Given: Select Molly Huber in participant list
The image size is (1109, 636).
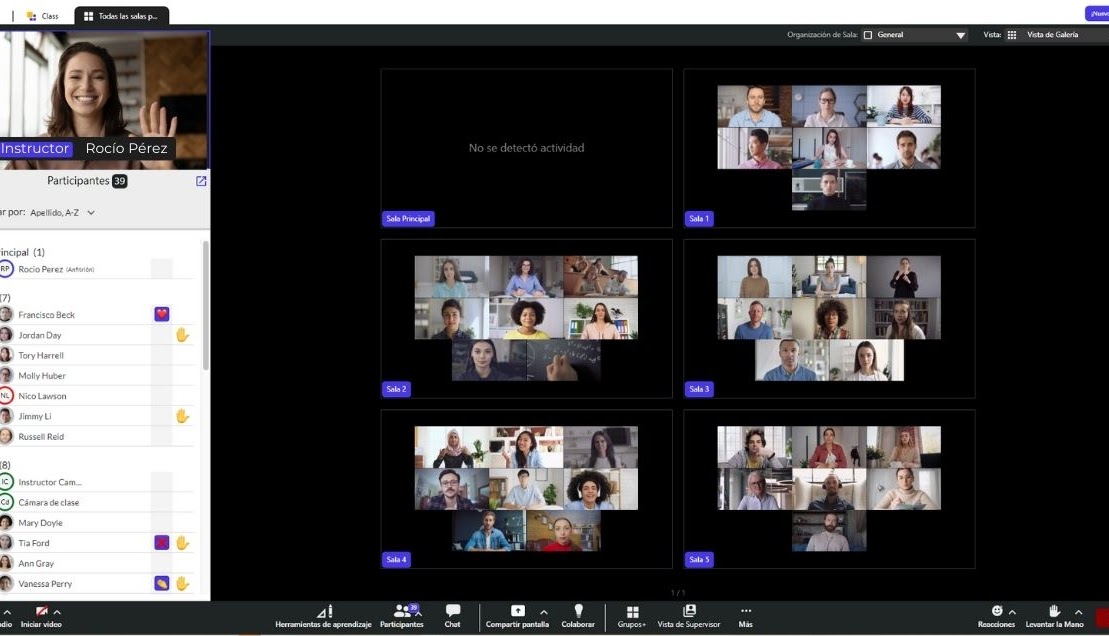Looking at the screenshot, I should pos(42,376).
